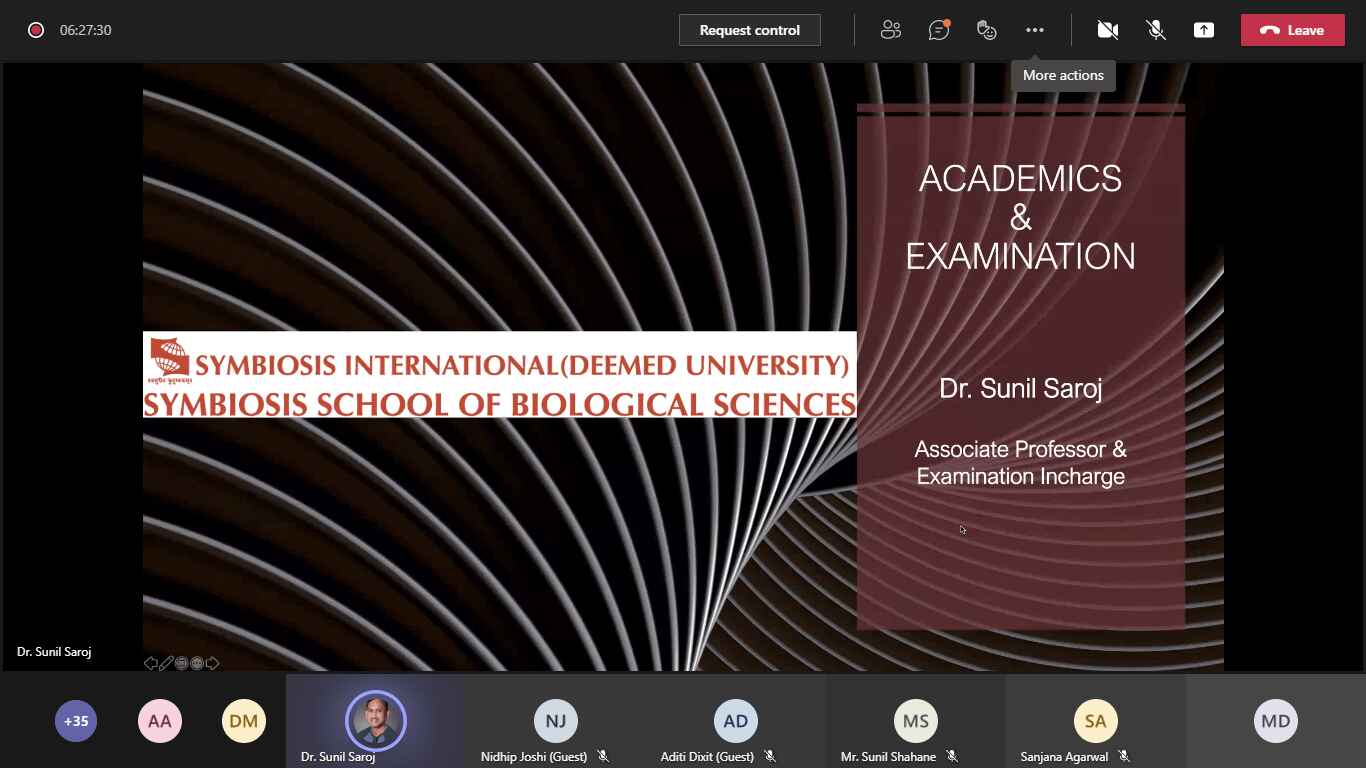Open the meeting chat
Screen dimensions: 1366x768
(x=938, y=30)
